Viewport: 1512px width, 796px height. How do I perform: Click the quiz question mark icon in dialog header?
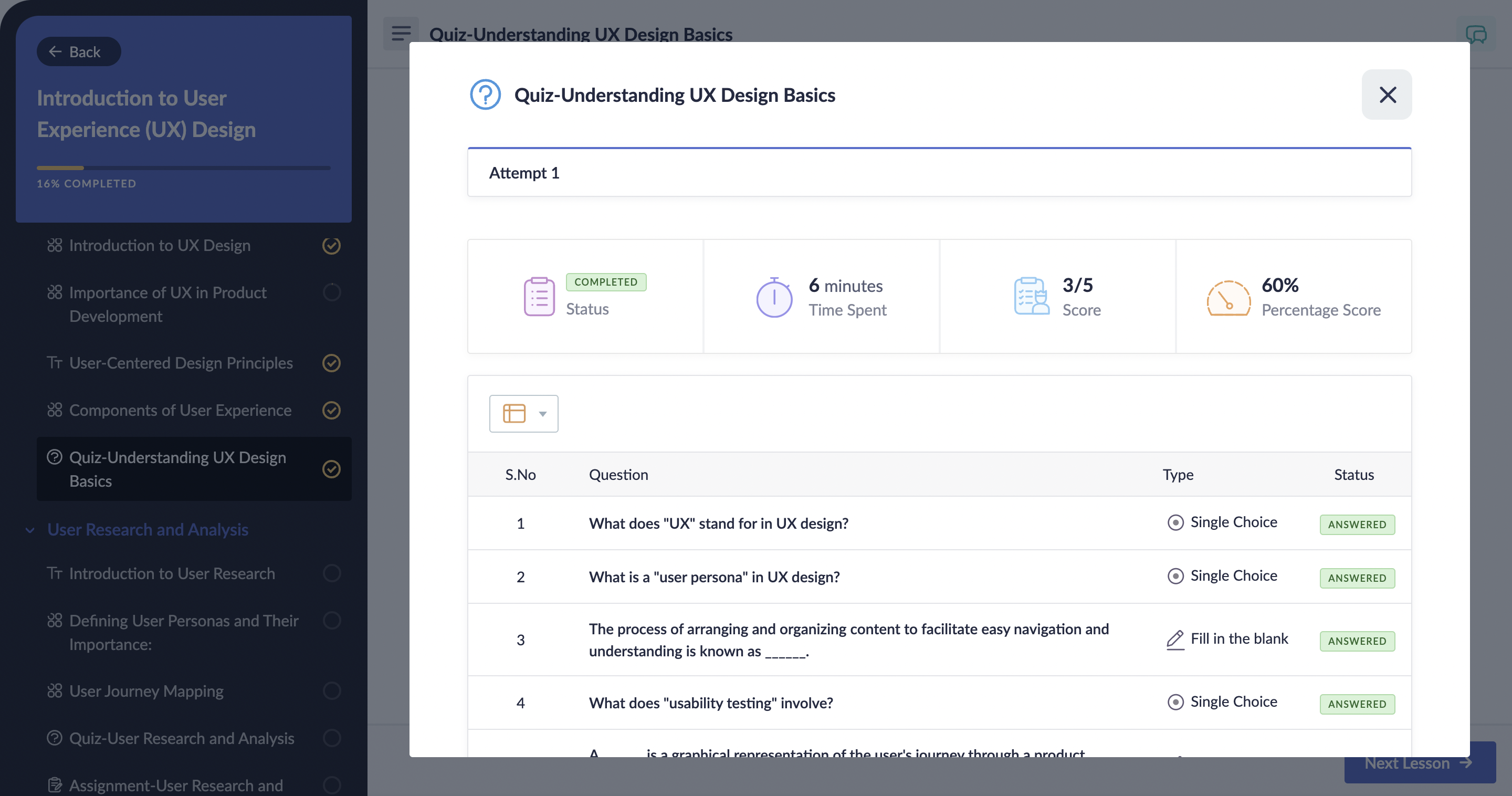coord(486,95)
